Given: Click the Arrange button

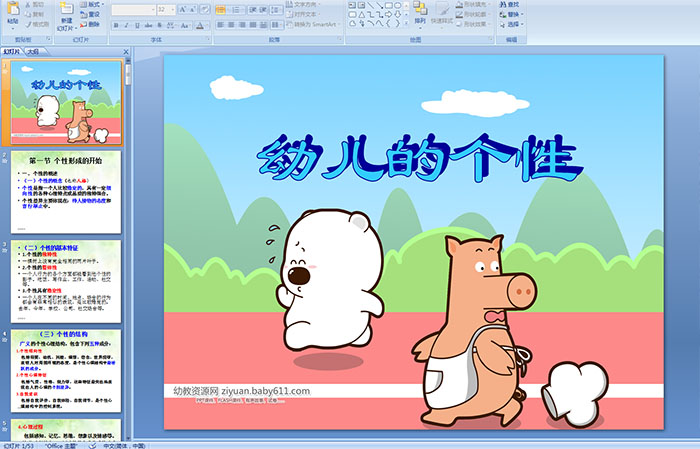Looking at the screenshot, I should (x=420, y=14).
